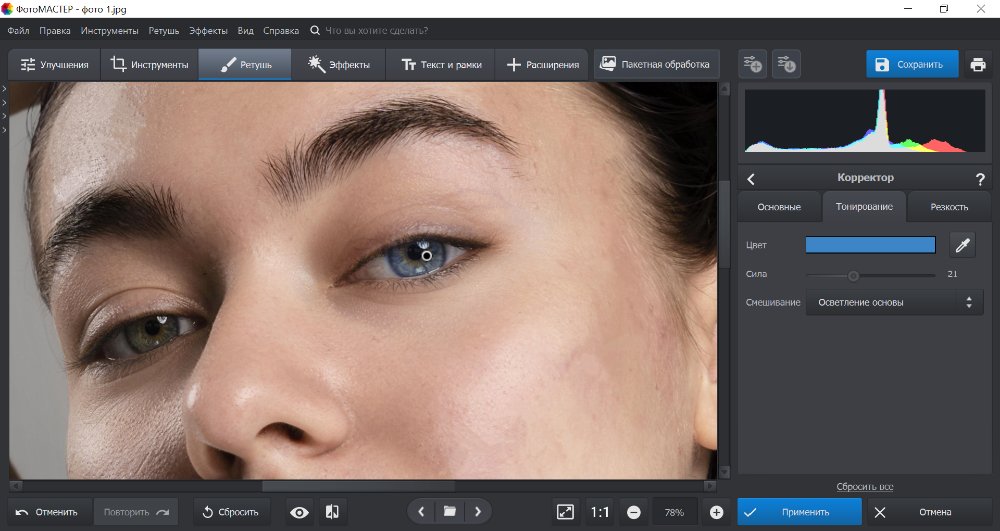Toggle 1:1 actual size view

coord(600,512)
